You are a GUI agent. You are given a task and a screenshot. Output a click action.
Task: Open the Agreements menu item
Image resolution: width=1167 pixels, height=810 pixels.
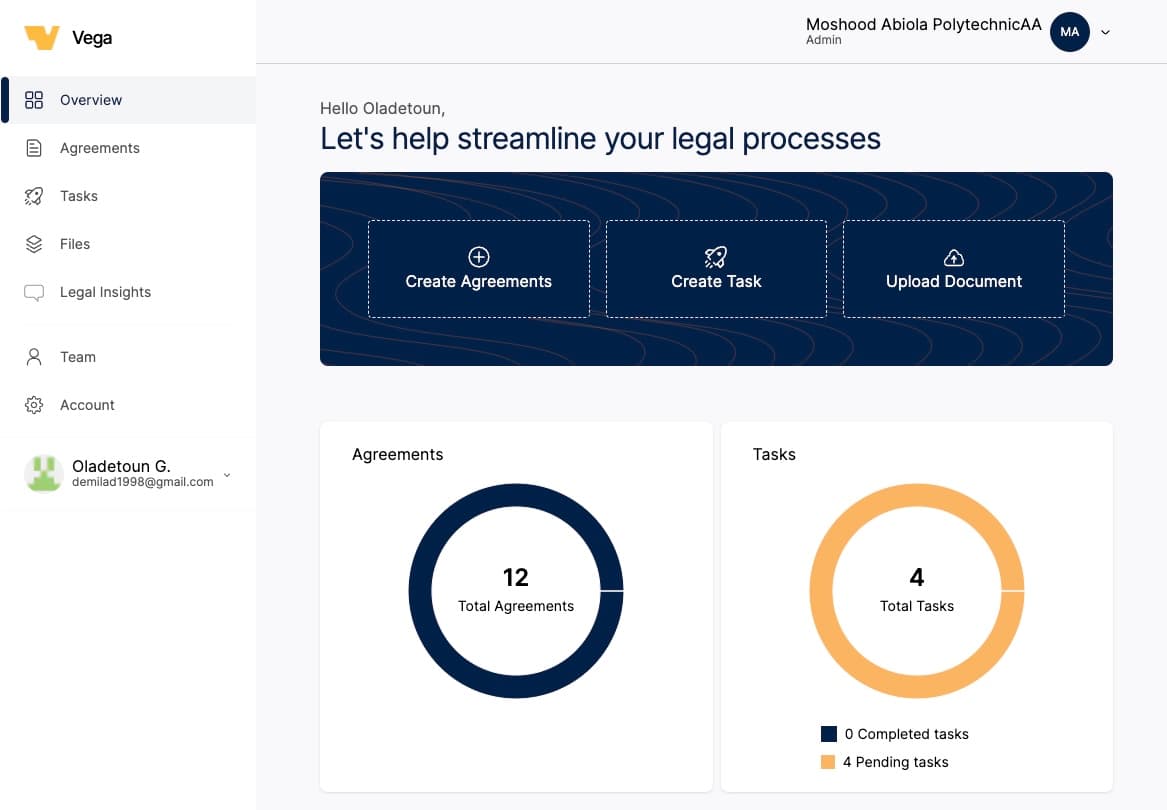click(x=99, y=148)
